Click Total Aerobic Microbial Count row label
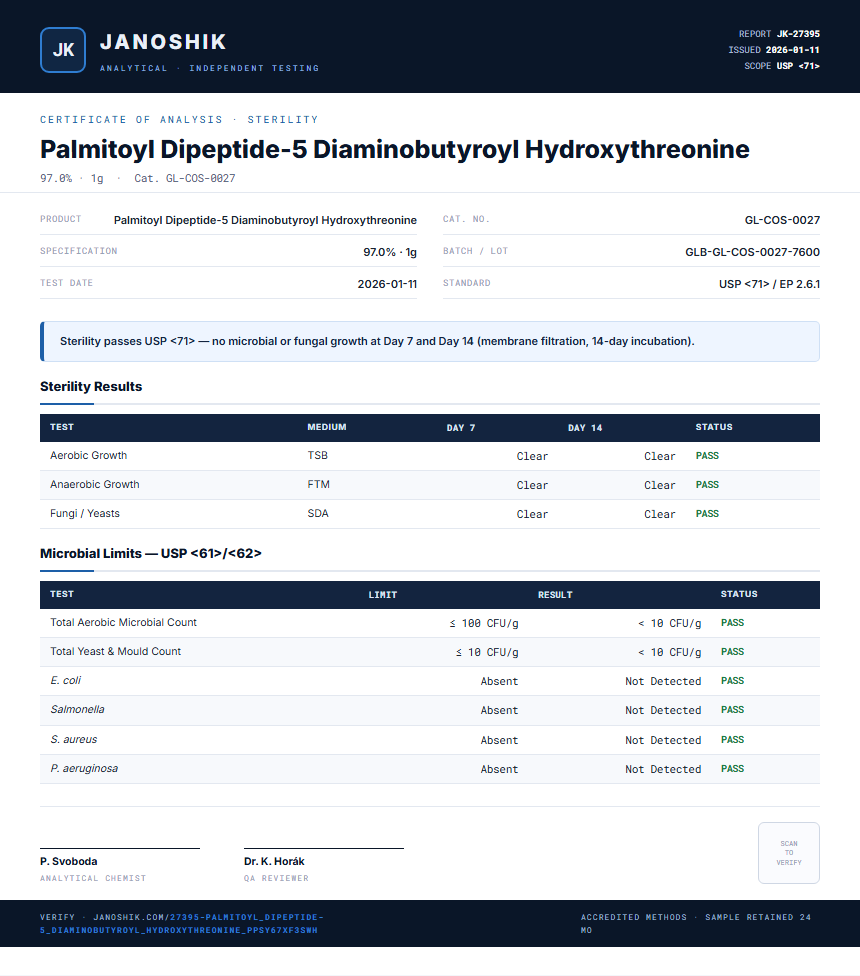The height and width of the screenshot is (976, 860). click(123, 622)
